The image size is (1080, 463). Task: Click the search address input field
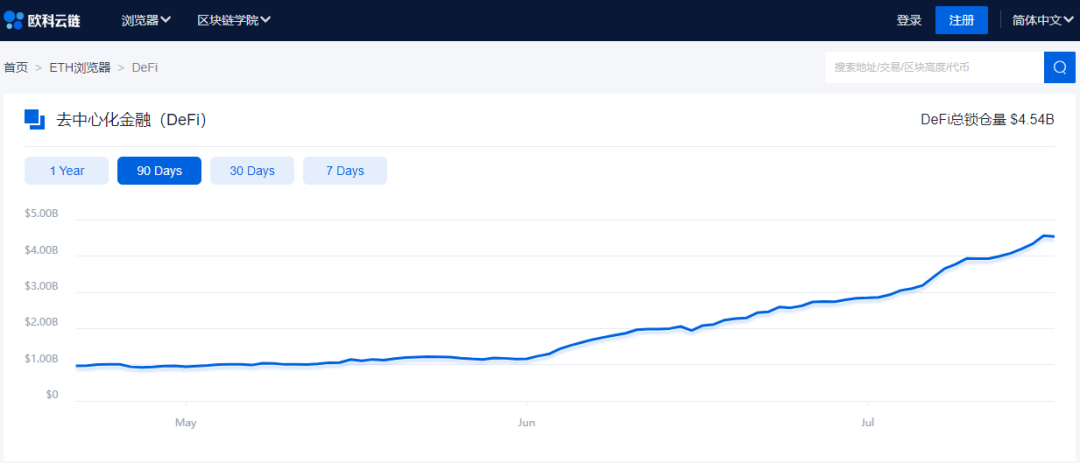935,68
